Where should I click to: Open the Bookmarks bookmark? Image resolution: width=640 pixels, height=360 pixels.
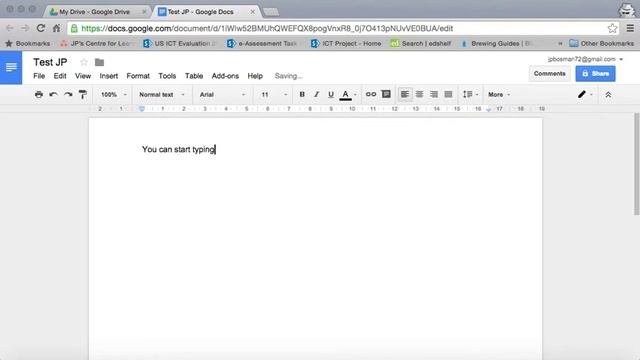pyautogui.click(x=27, y=43)
